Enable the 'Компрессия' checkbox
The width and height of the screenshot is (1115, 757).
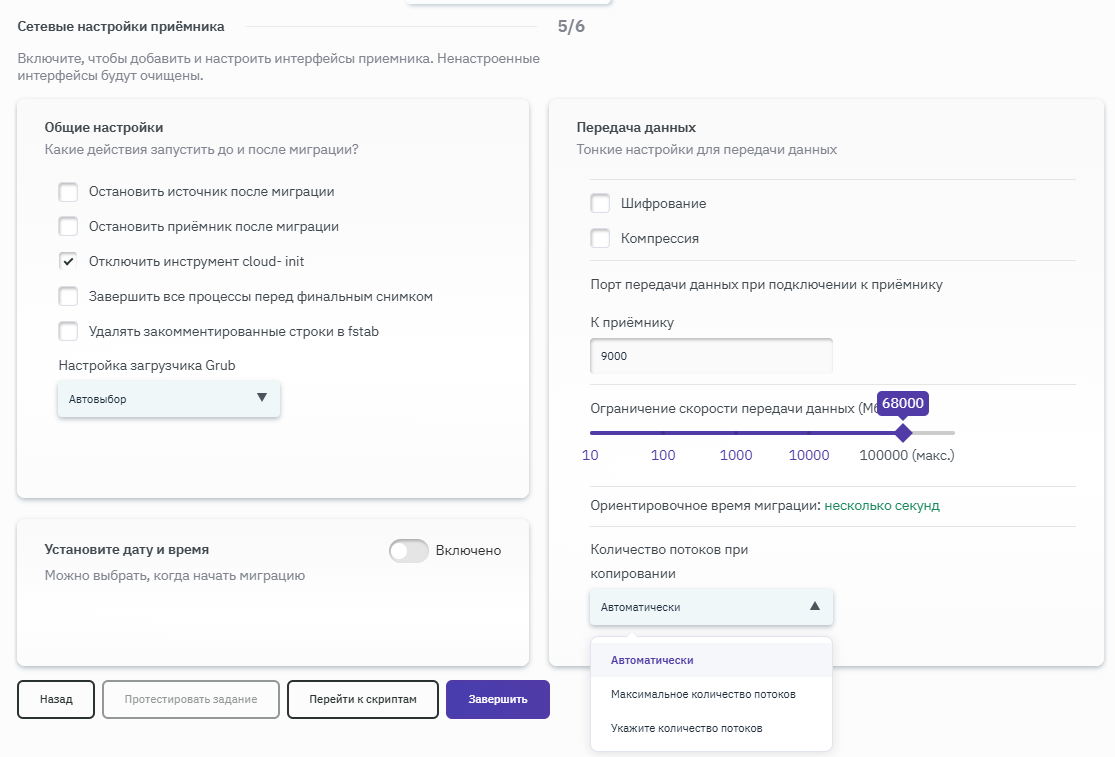pyautogui.click(x=600, y=239)
